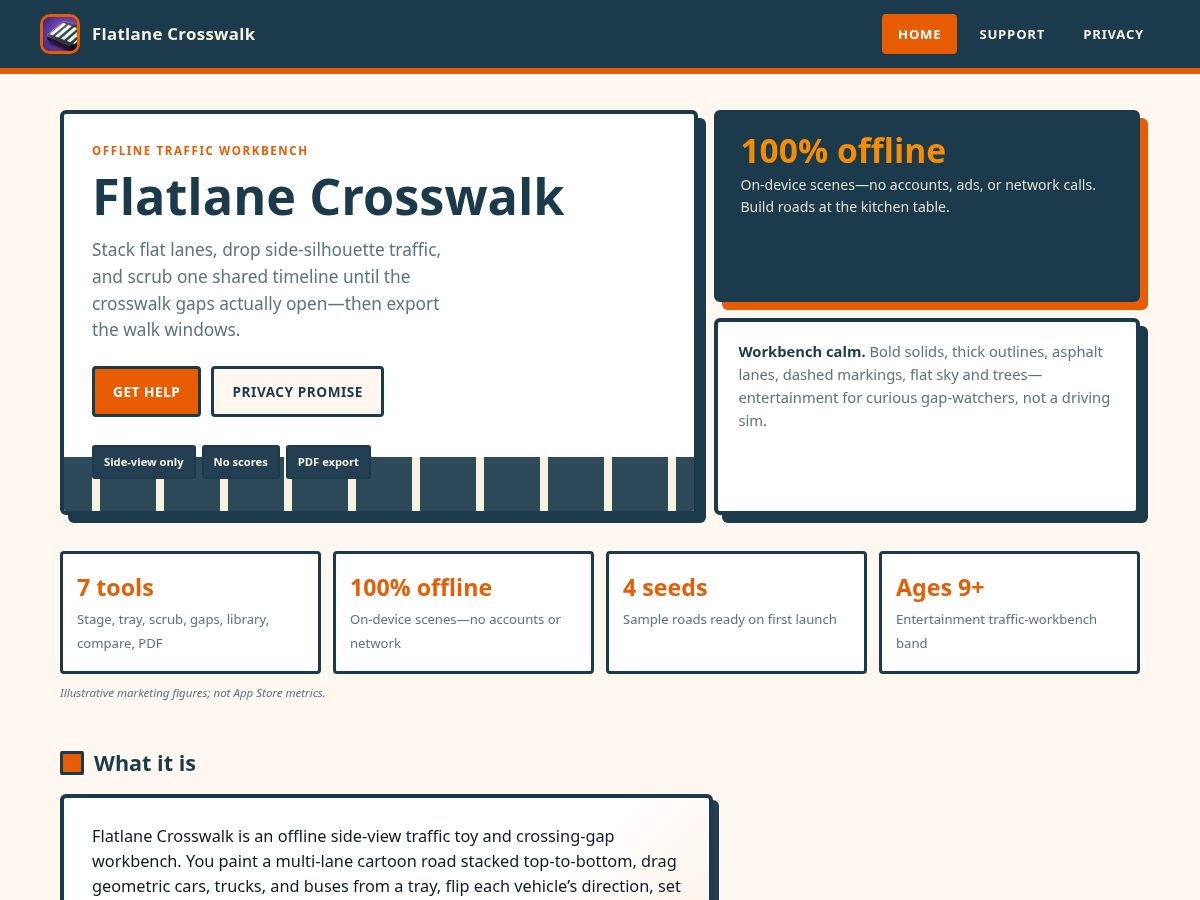Click the 'Ages 9+' stat heading
Image resolution: width=1200 pixels, height=900 pixels.
(x=940, y=587)
